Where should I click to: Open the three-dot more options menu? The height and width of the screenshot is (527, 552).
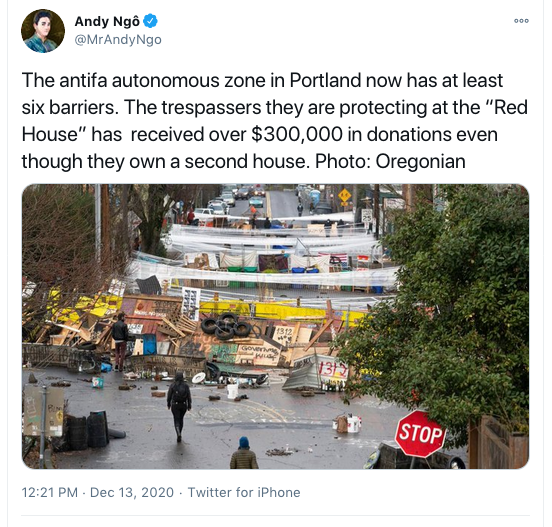point(521,21)
